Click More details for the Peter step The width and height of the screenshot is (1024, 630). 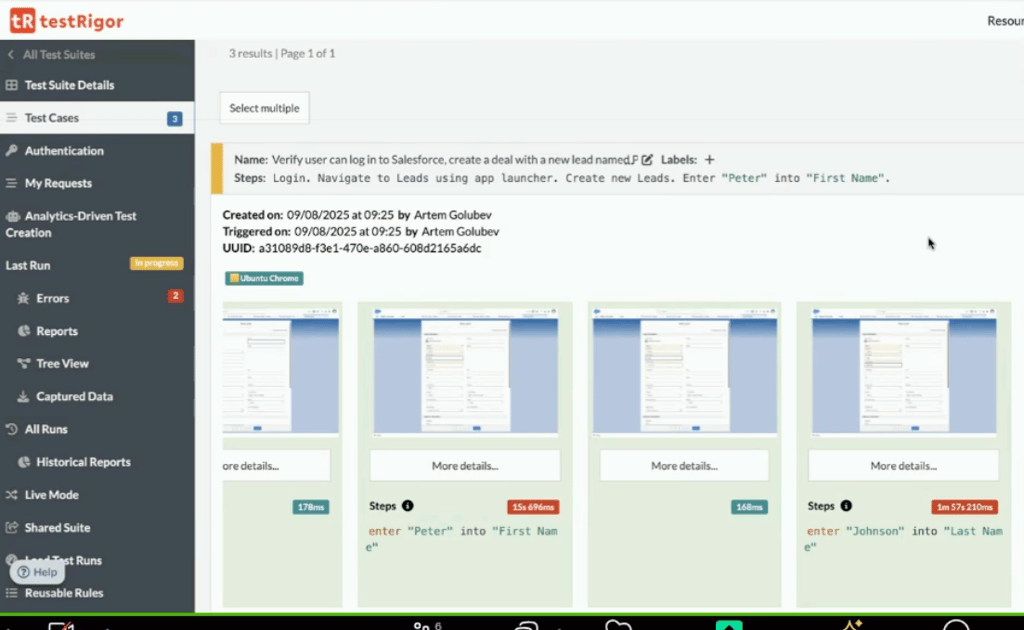pos(465,466)
